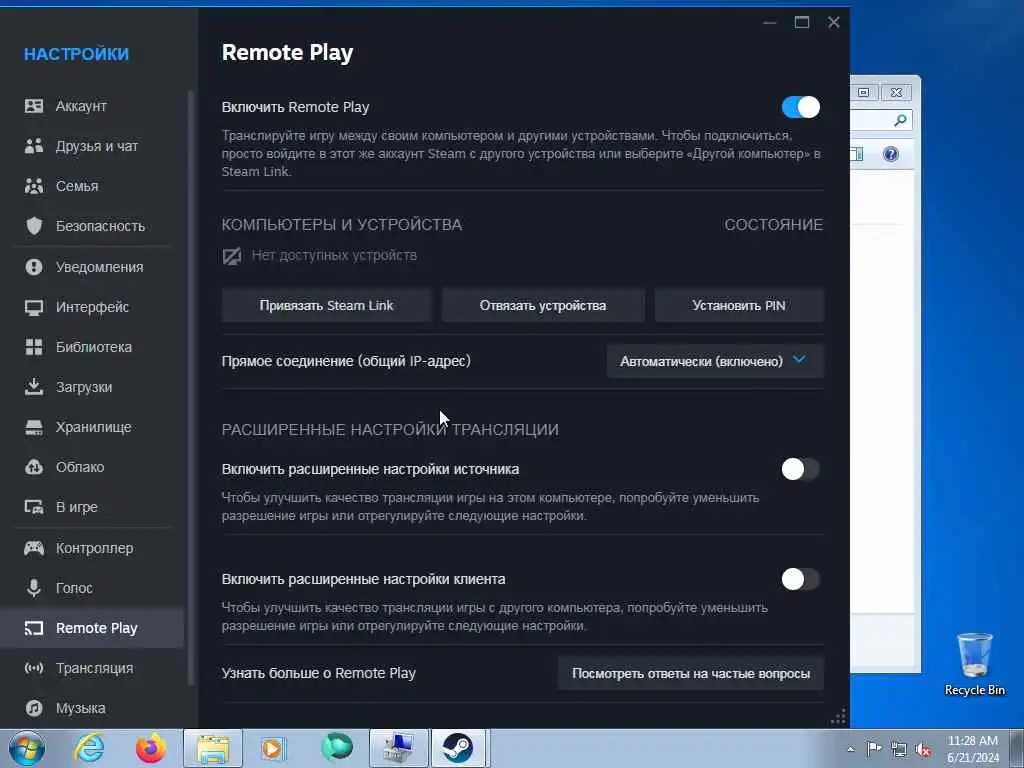The image size is (1024, 768).
Task: Open Хранилище via its drive icon
Action: (34, 427)
